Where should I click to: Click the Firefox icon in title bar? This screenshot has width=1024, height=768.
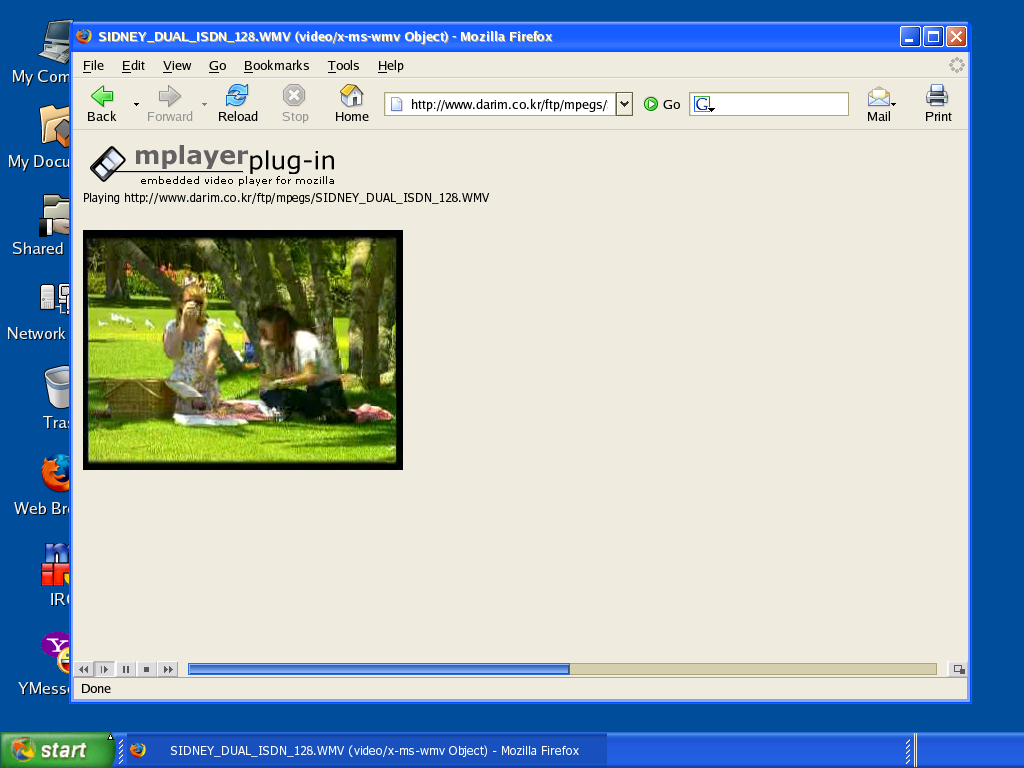[84, 36]
